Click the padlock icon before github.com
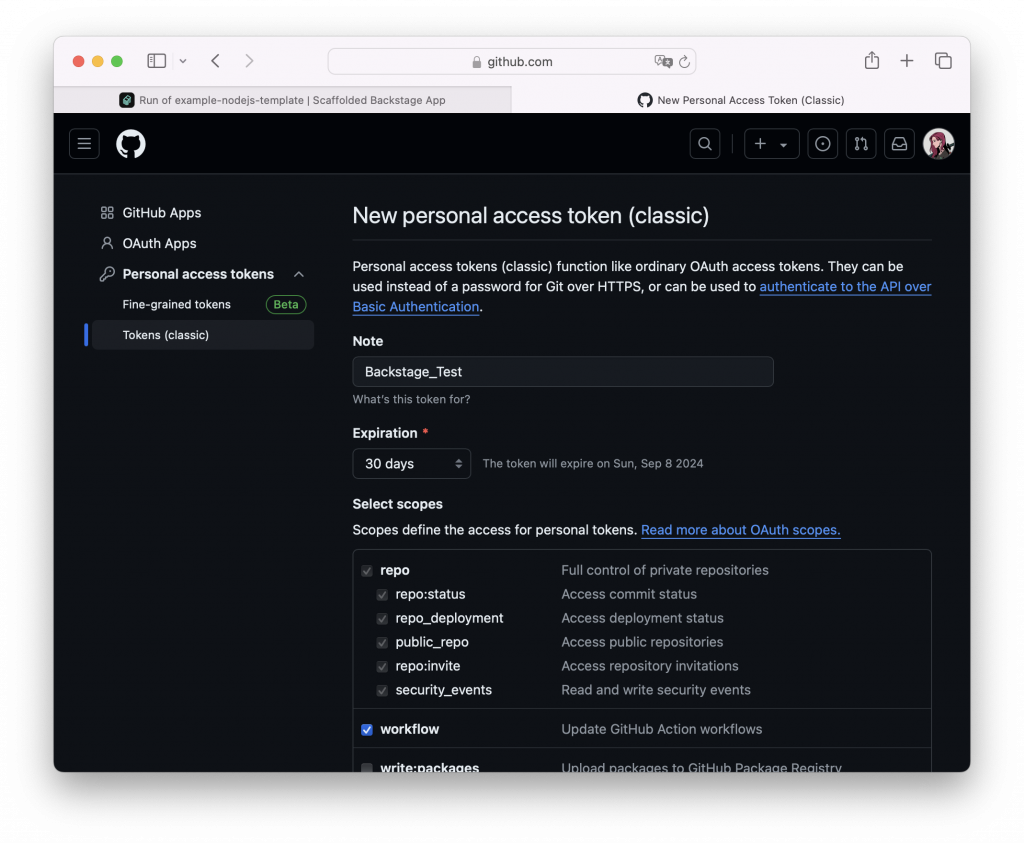The width and height of the screenshot is (1024, 843). tap(477, 62)
